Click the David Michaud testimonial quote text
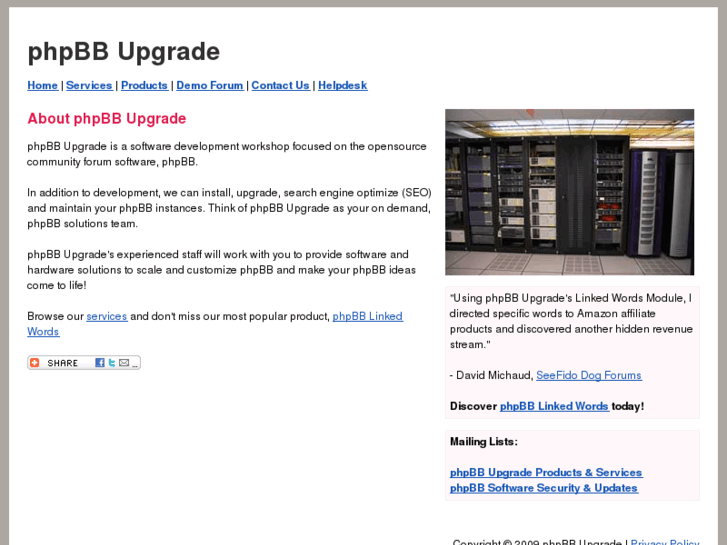727x545 pixels. pyautogui.click(x=571, y=321)
